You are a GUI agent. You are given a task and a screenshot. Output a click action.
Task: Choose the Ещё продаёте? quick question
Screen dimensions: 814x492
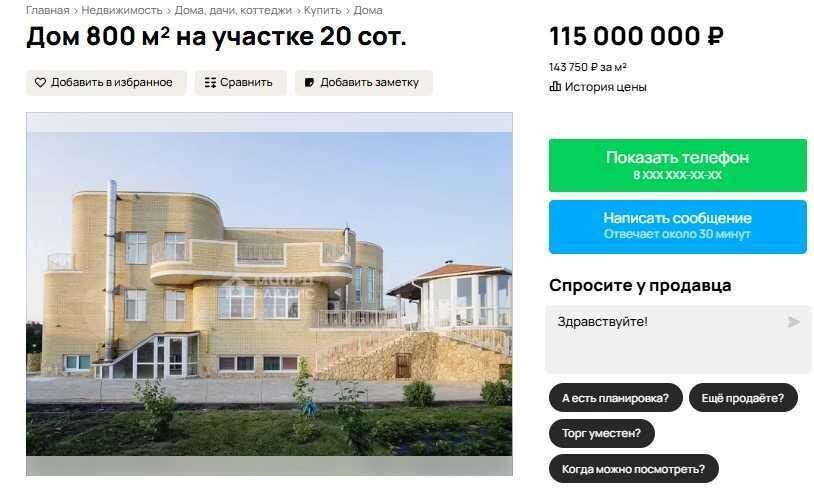coord(743,398)
